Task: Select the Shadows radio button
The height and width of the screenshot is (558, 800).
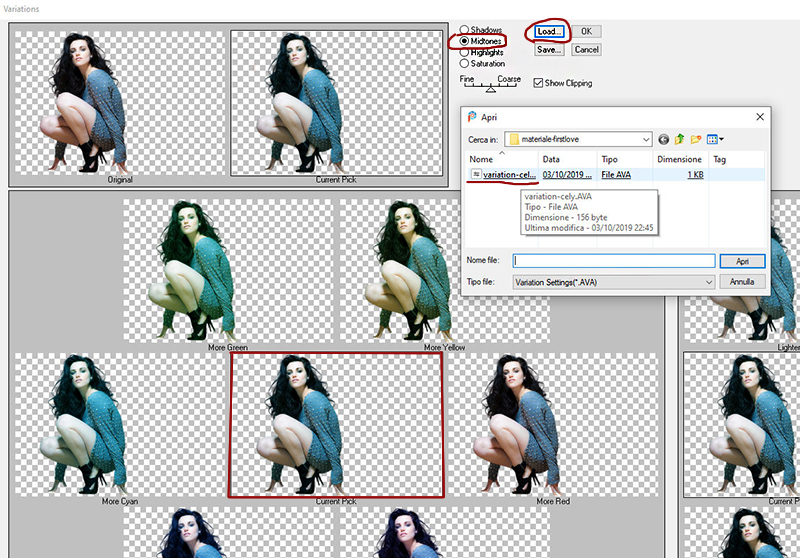Action: [x=464, y=30]
